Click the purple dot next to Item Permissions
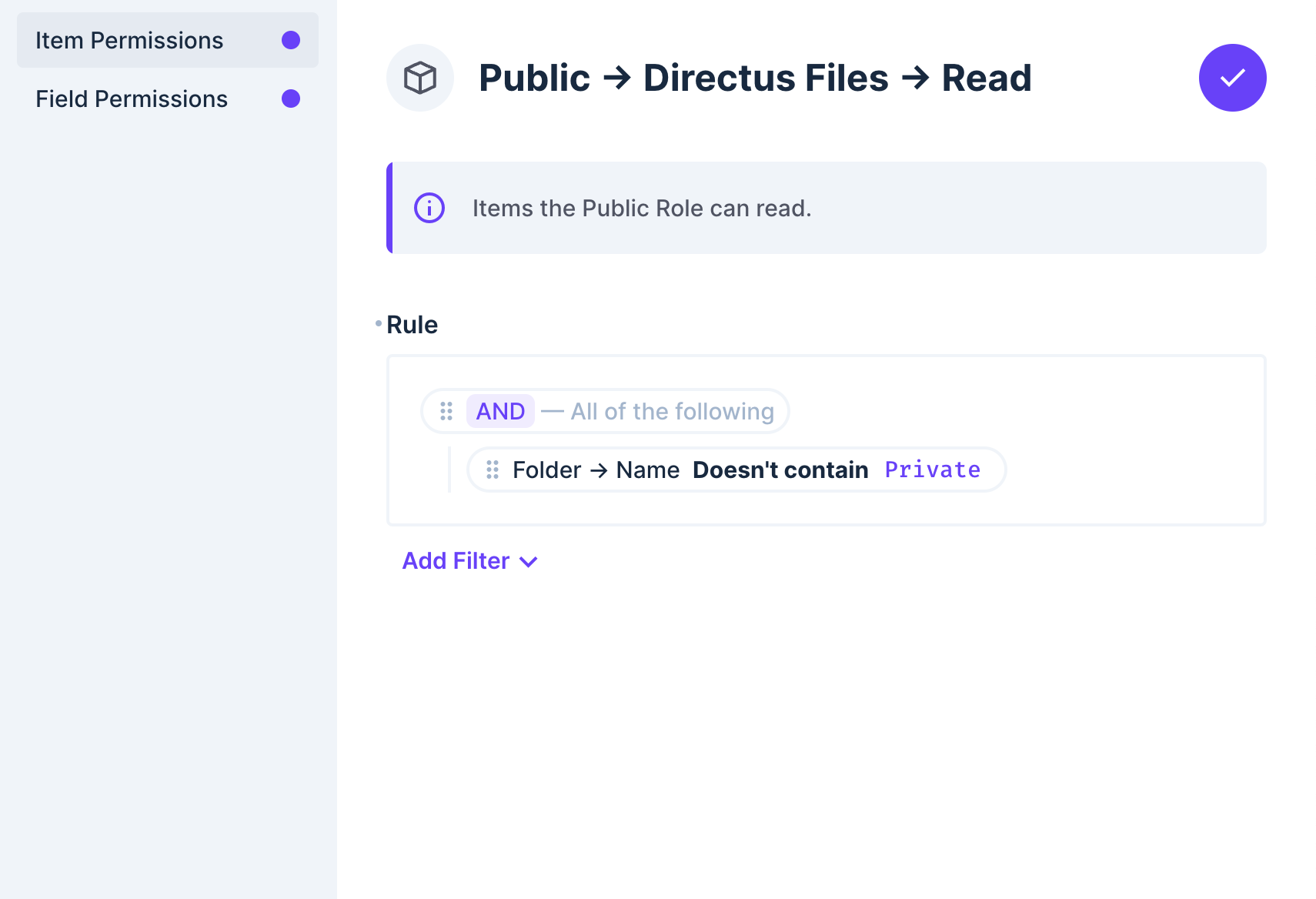Image resolution: width=1316 pixels, height=899 pixels. click(290, 40)
